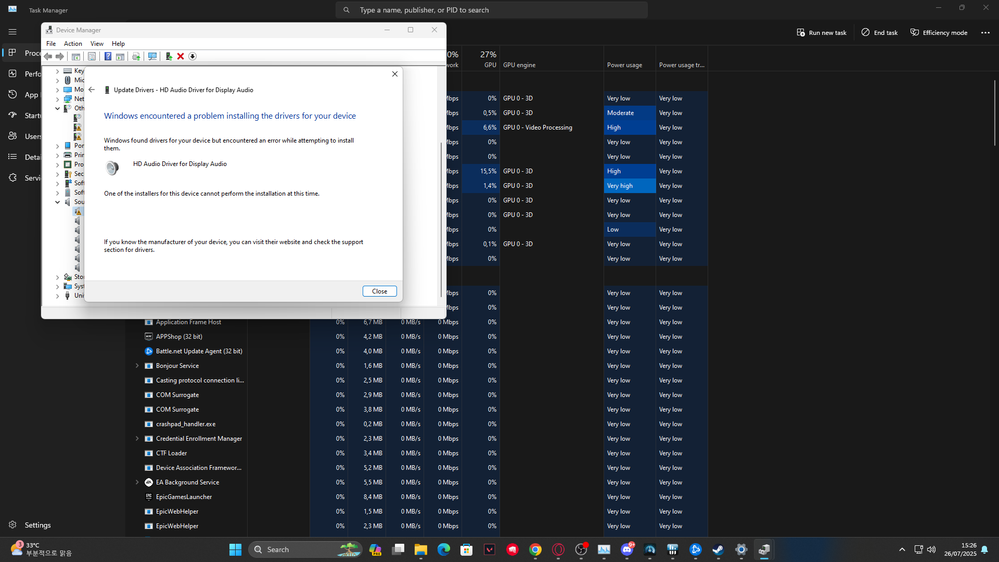The width and height of the screenshot is (999, 562).
Task: Expand the Credential Enrollment Manager row
Action: [137, 438]
